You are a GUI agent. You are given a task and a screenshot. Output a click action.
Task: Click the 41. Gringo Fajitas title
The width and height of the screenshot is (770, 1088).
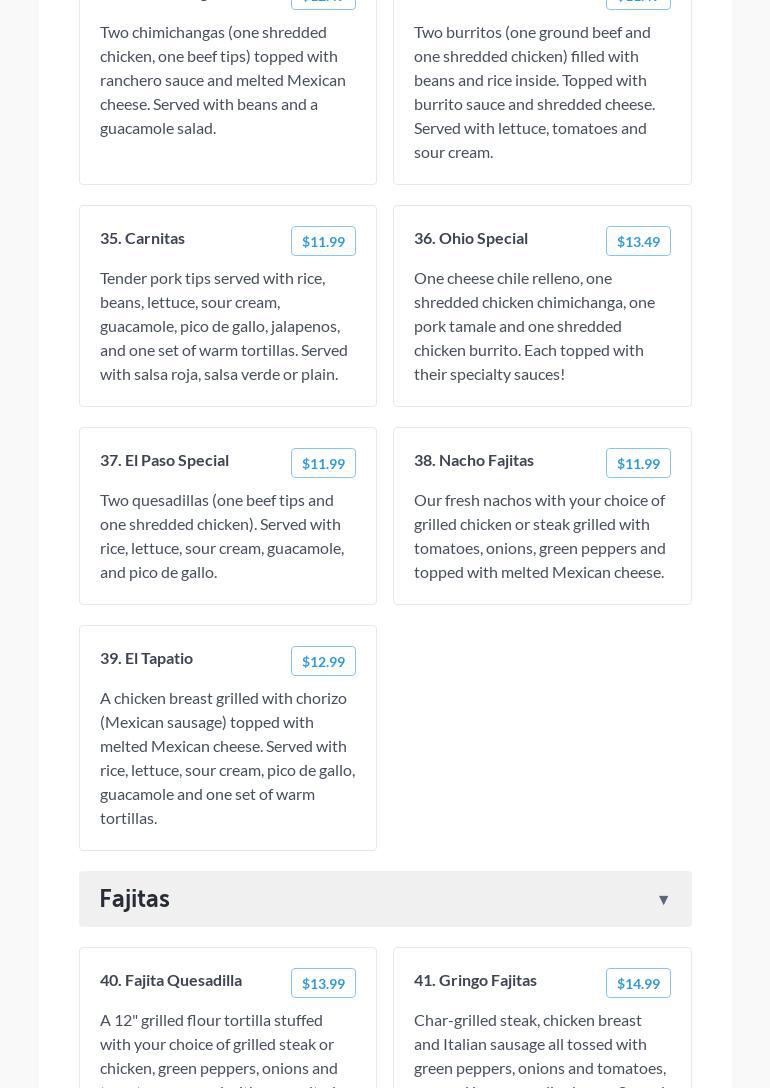tap(475, 980)
